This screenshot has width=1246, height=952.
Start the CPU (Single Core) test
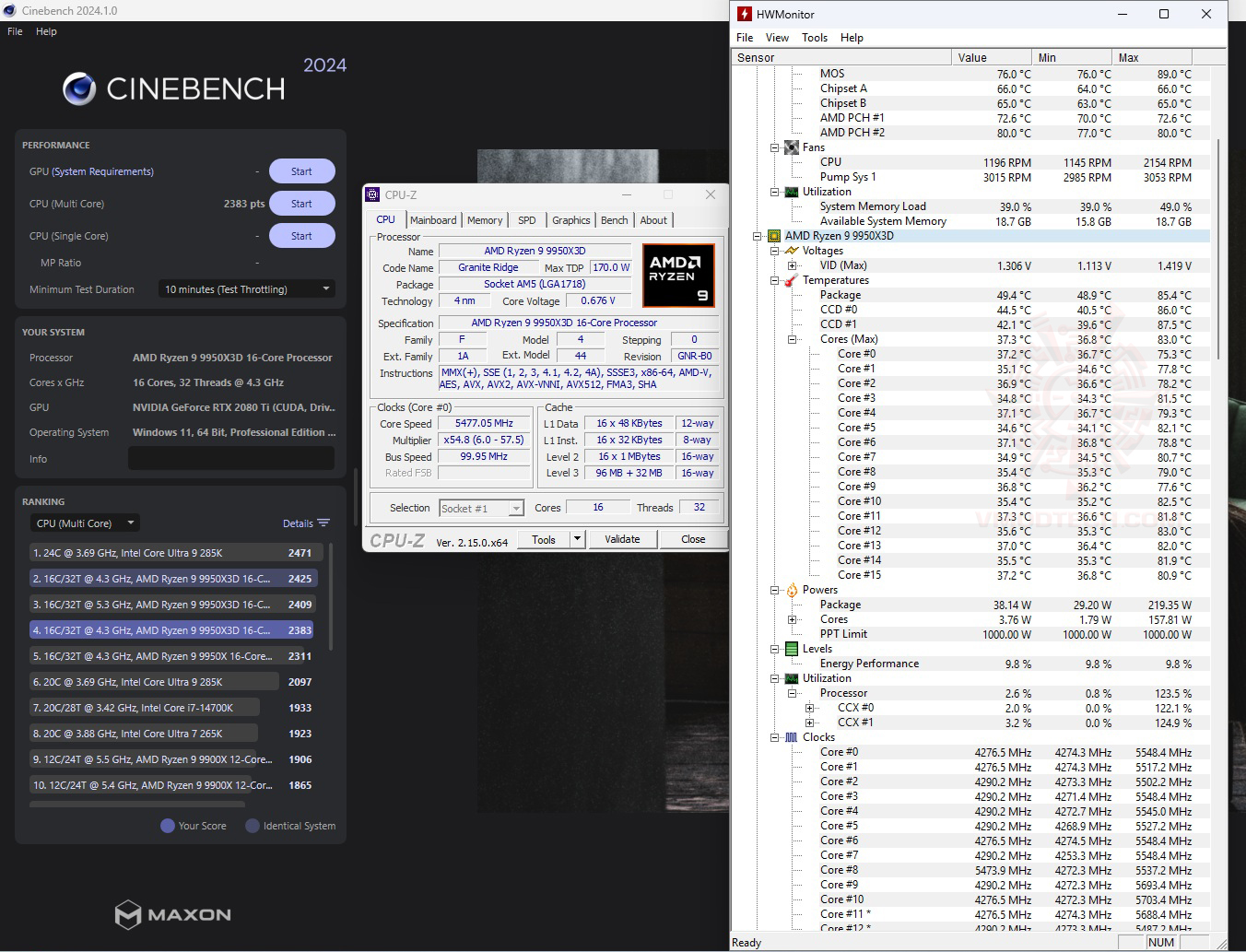pos(301,236)
